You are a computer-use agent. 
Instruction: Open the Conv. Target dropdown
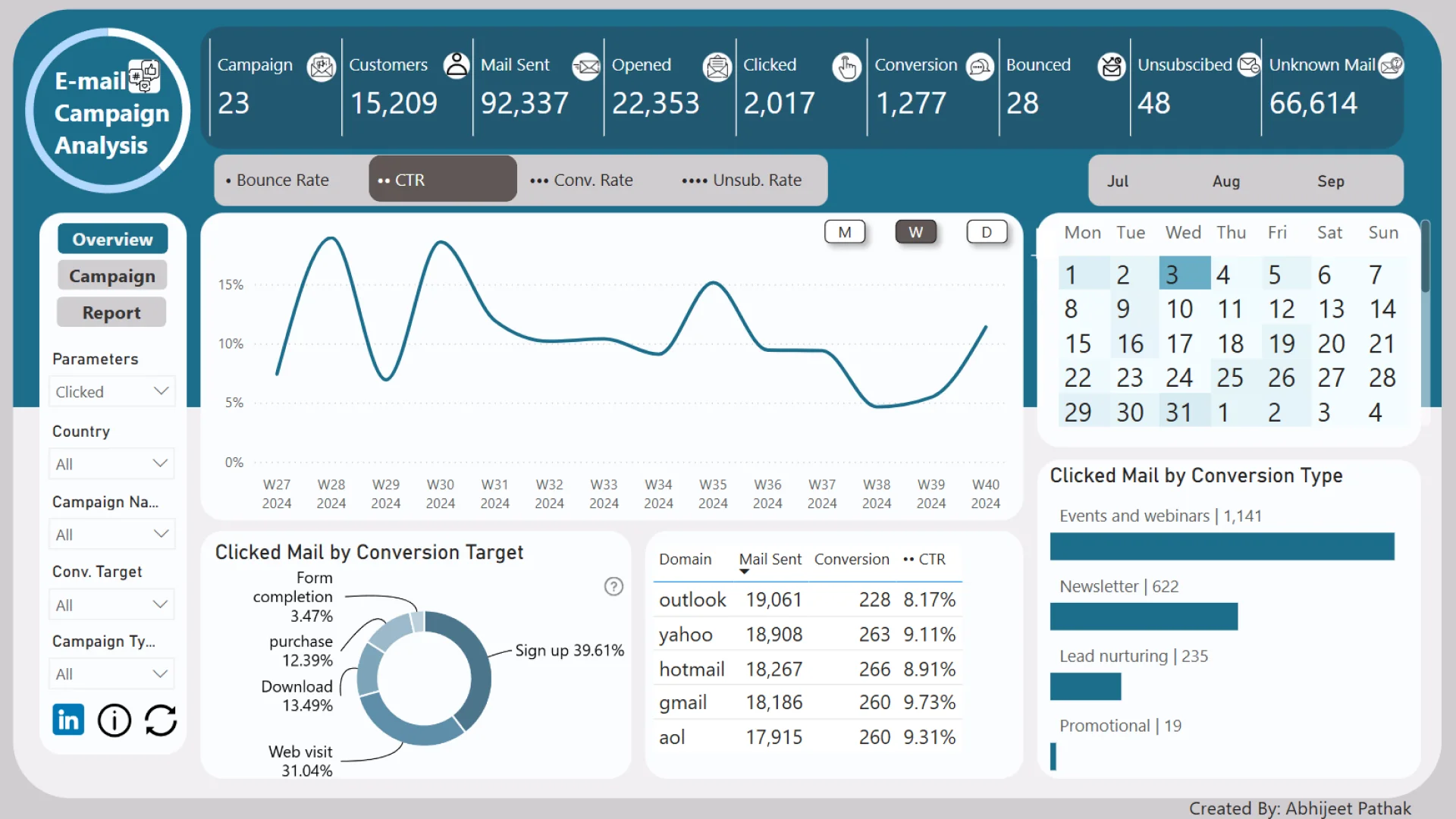[x=111, y=604]
